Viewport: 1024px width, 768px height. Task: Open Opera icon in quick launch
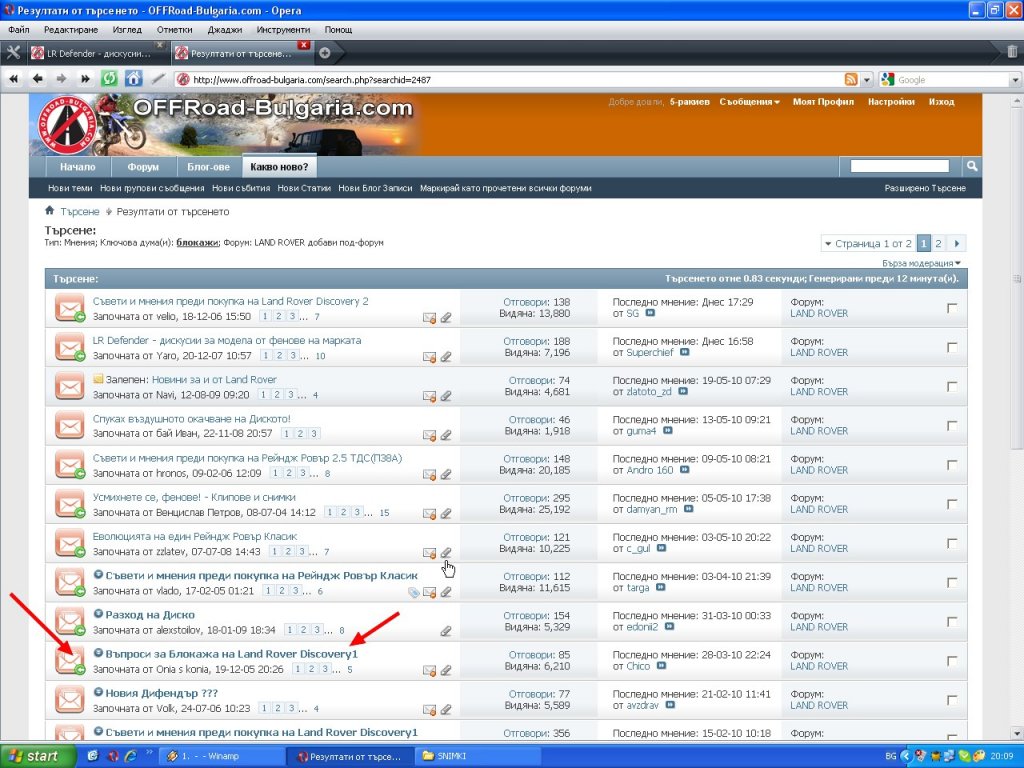tap(112, 756)
